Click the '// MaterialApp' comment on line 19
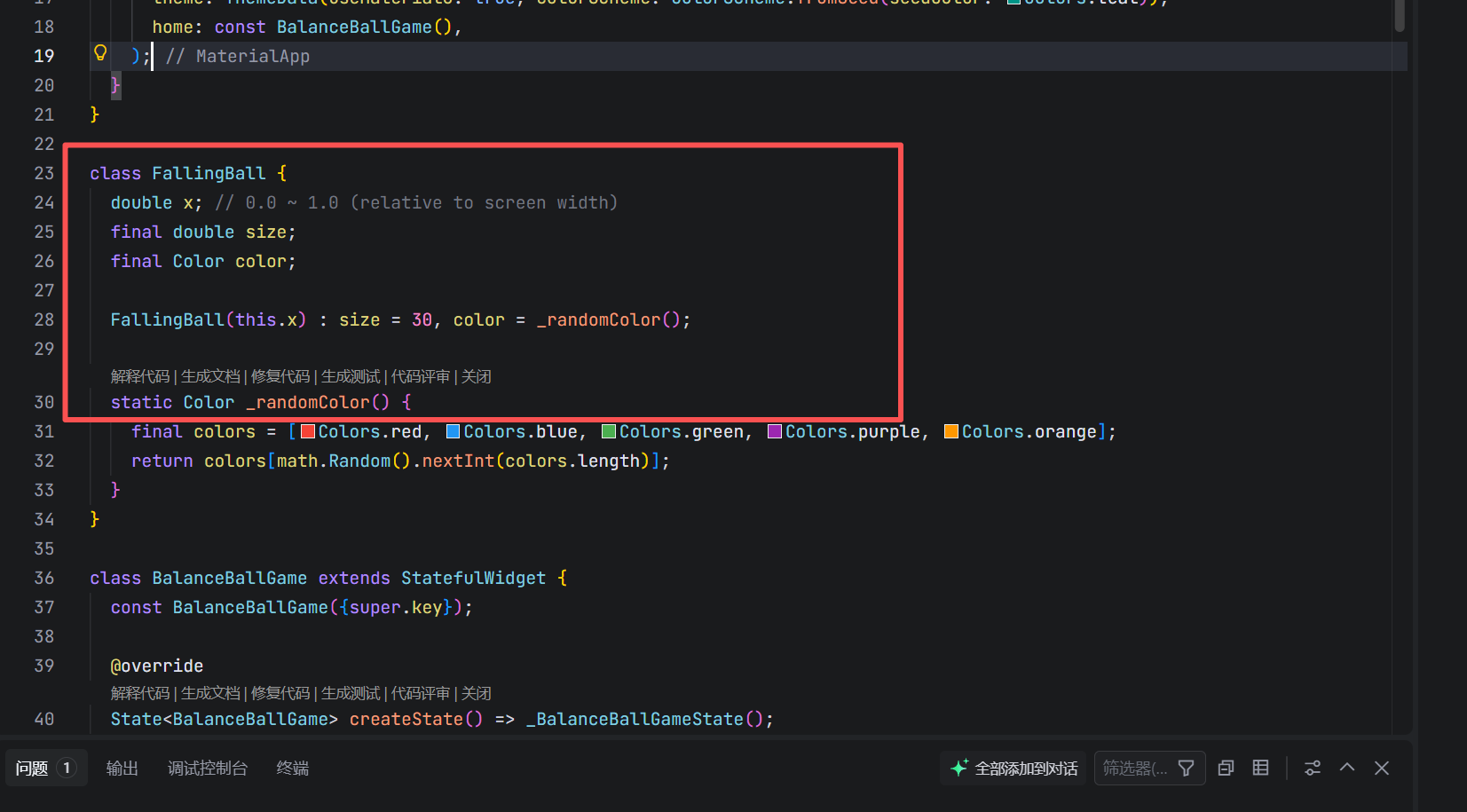Screen dimensions: 1467x812 pos(238,56)
